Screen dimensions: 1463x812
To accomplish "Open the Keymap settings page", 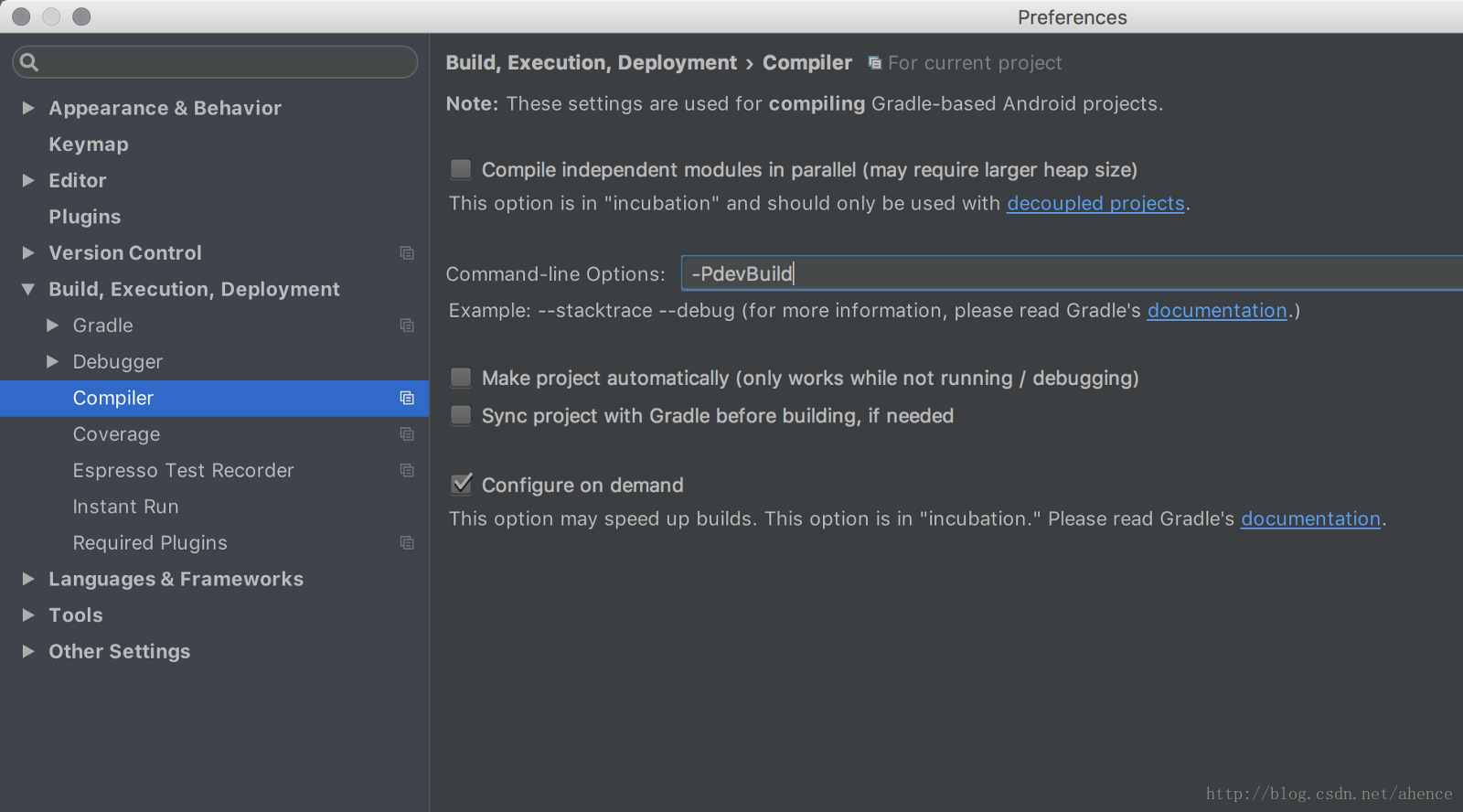I will click(89, 144).
